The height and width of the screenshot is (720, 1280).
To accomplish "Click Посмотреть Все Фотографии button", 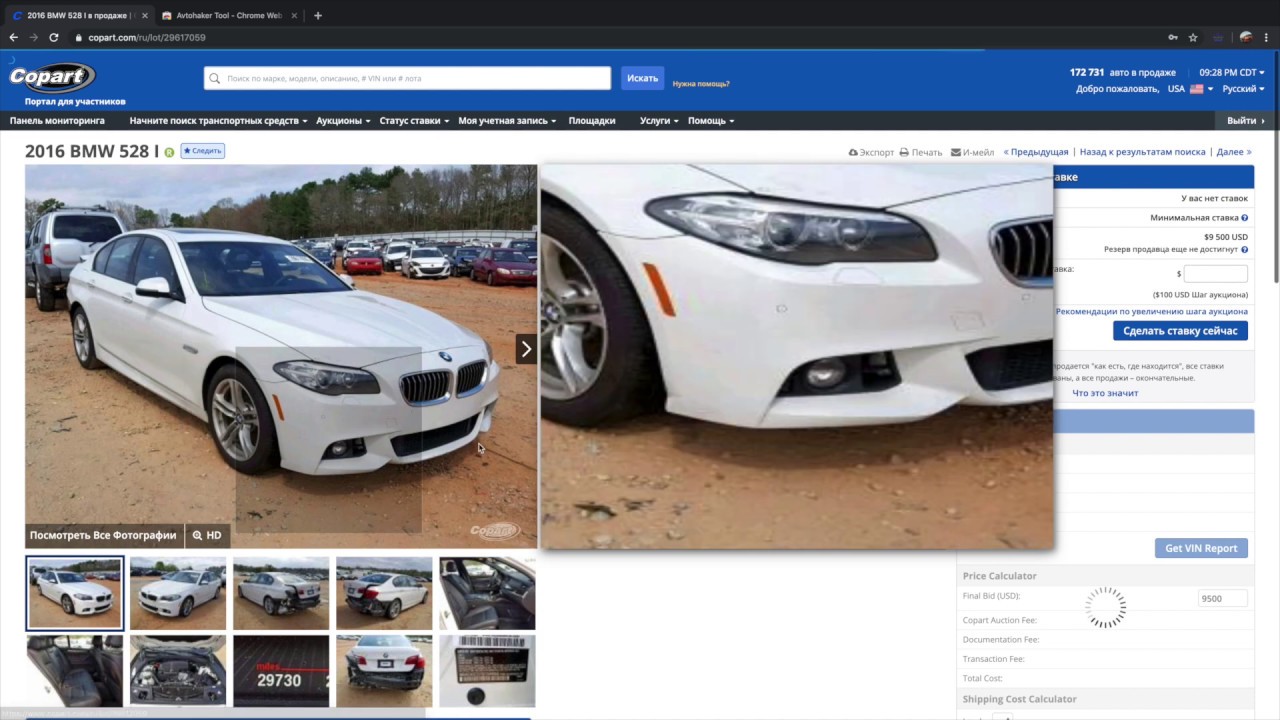I will click(x=103, y=535).
